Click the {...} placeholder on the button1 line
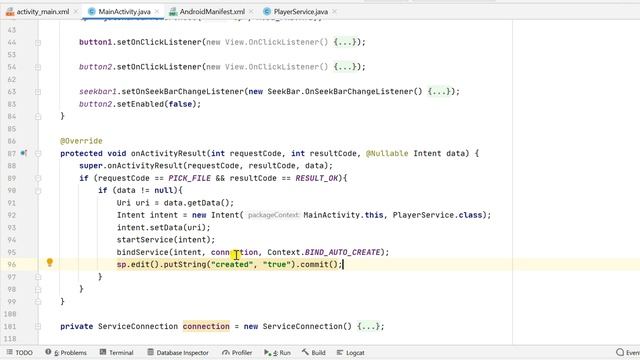 click(x=345, y=42)
